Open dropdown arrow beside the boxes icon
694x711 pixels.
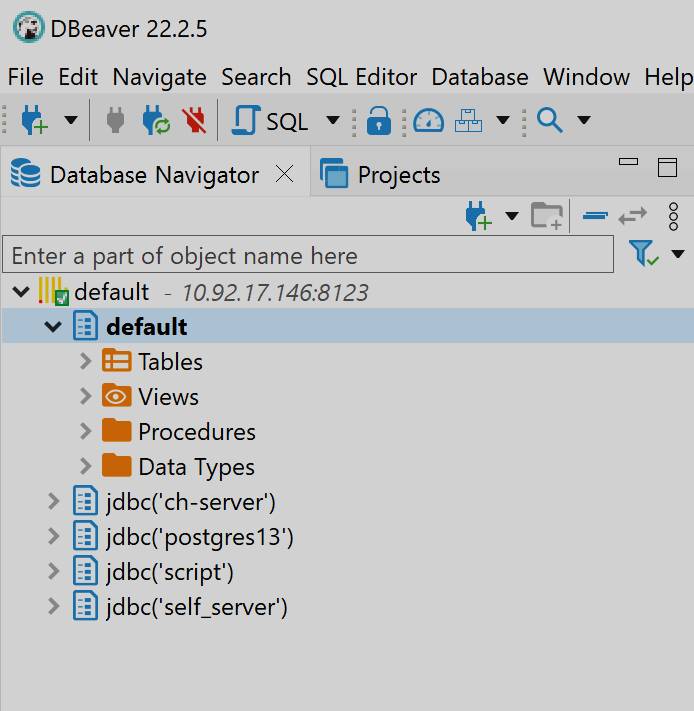coord(503,120)
